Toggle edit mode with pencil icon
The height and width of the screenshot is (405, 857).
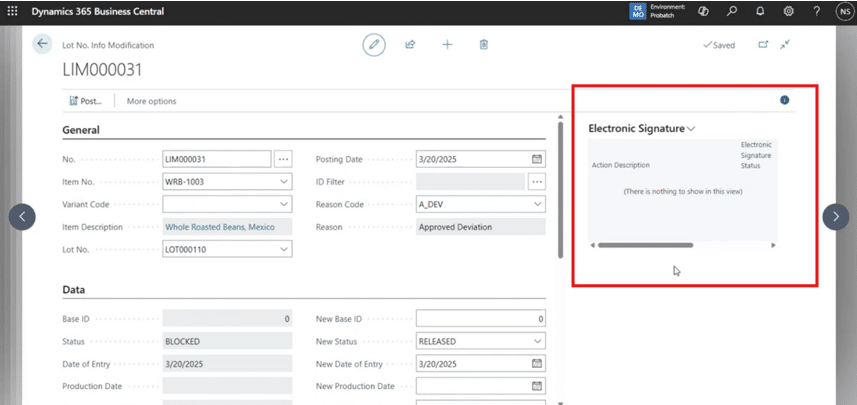374,45
